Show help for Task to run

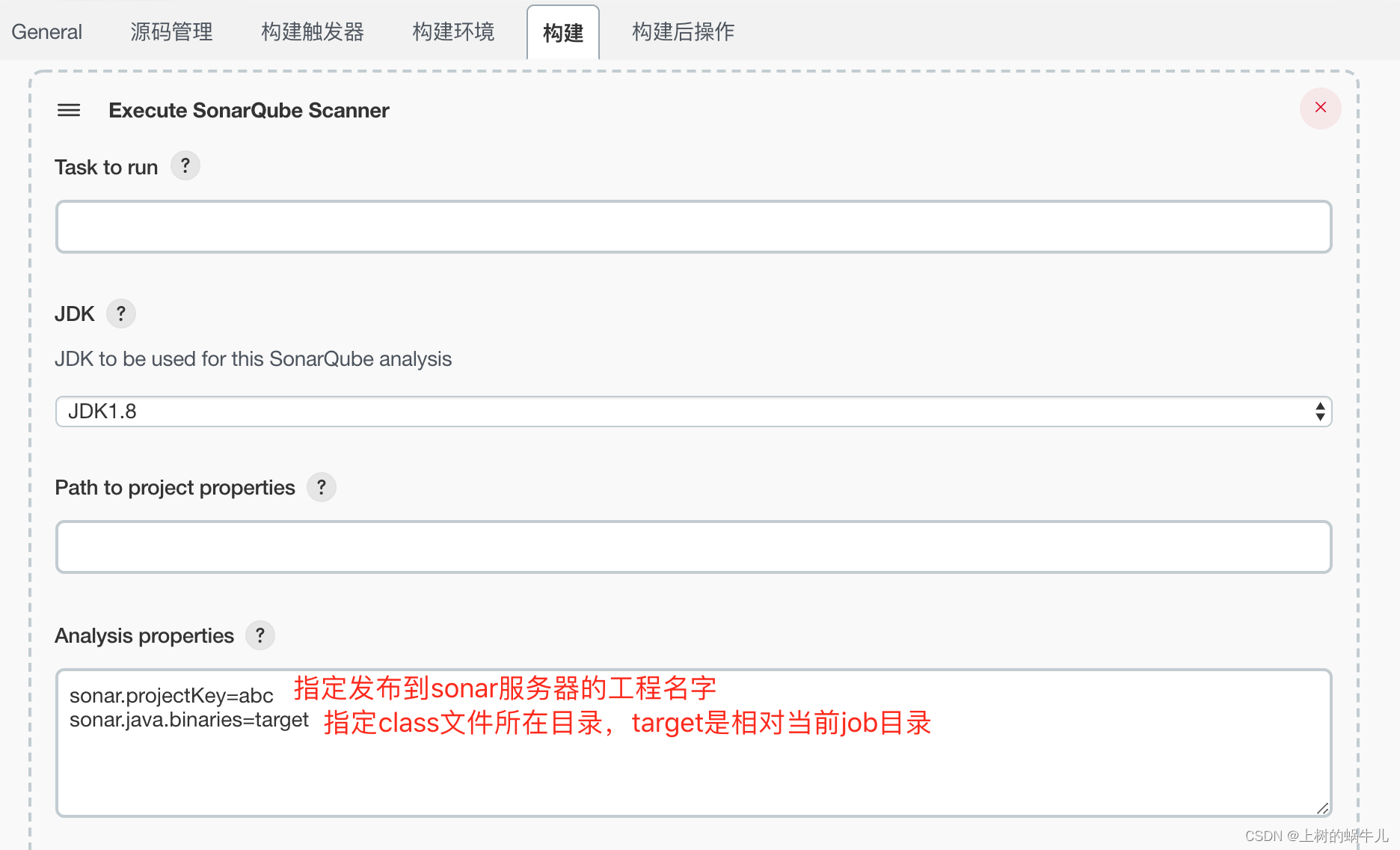(185, 166)
